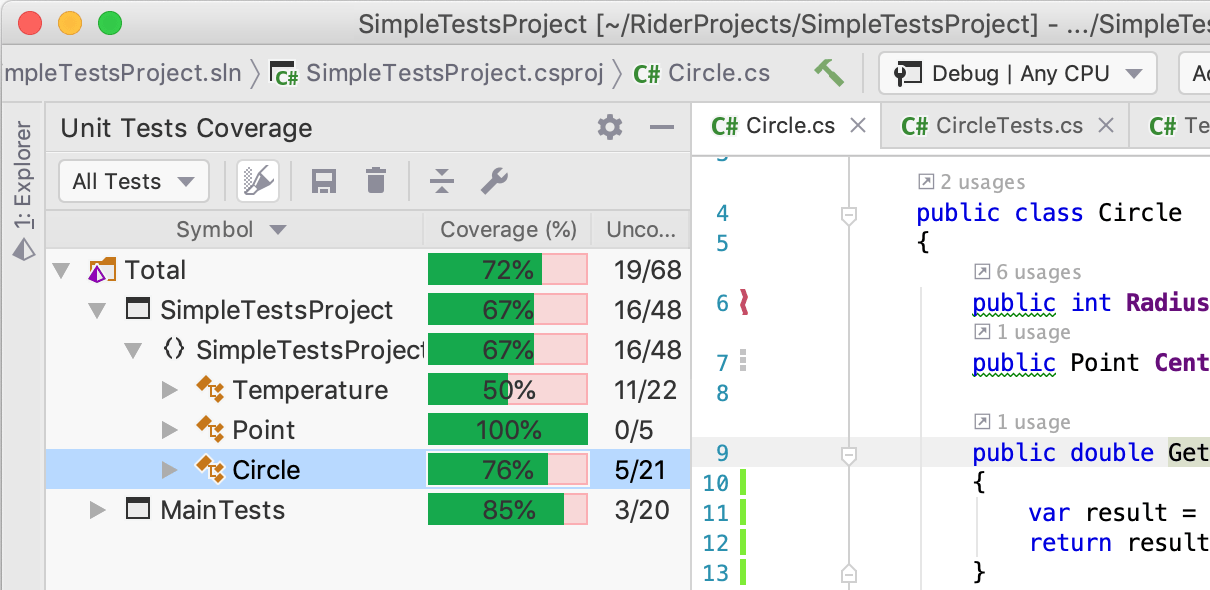Screen dimensions: 1210x590
Task: Click the Point 100% coverage bar
Action: pyautogui.click(x=507, y=430)
